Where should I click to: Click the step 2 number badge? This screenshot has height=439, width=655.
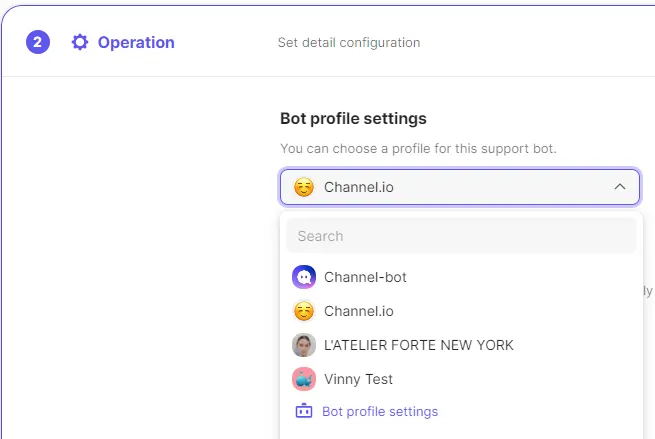pyautogui.click(x=38, y=42)
